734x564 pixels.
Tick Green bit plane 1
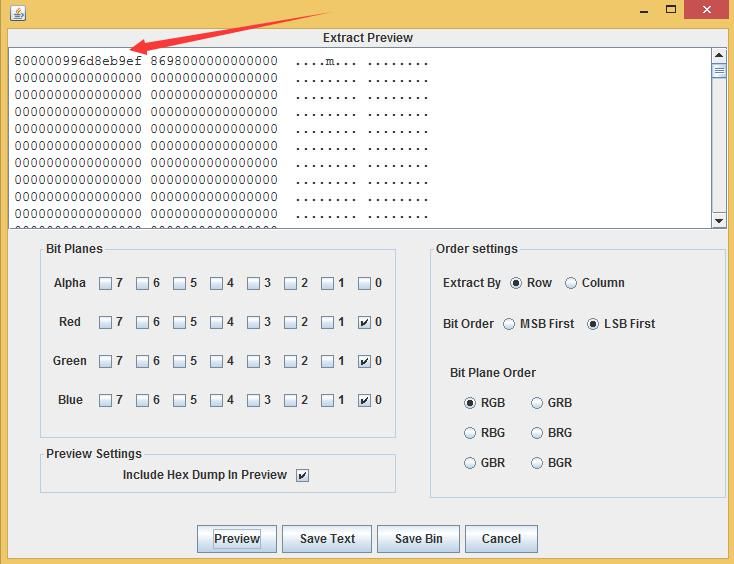[327, 361]
